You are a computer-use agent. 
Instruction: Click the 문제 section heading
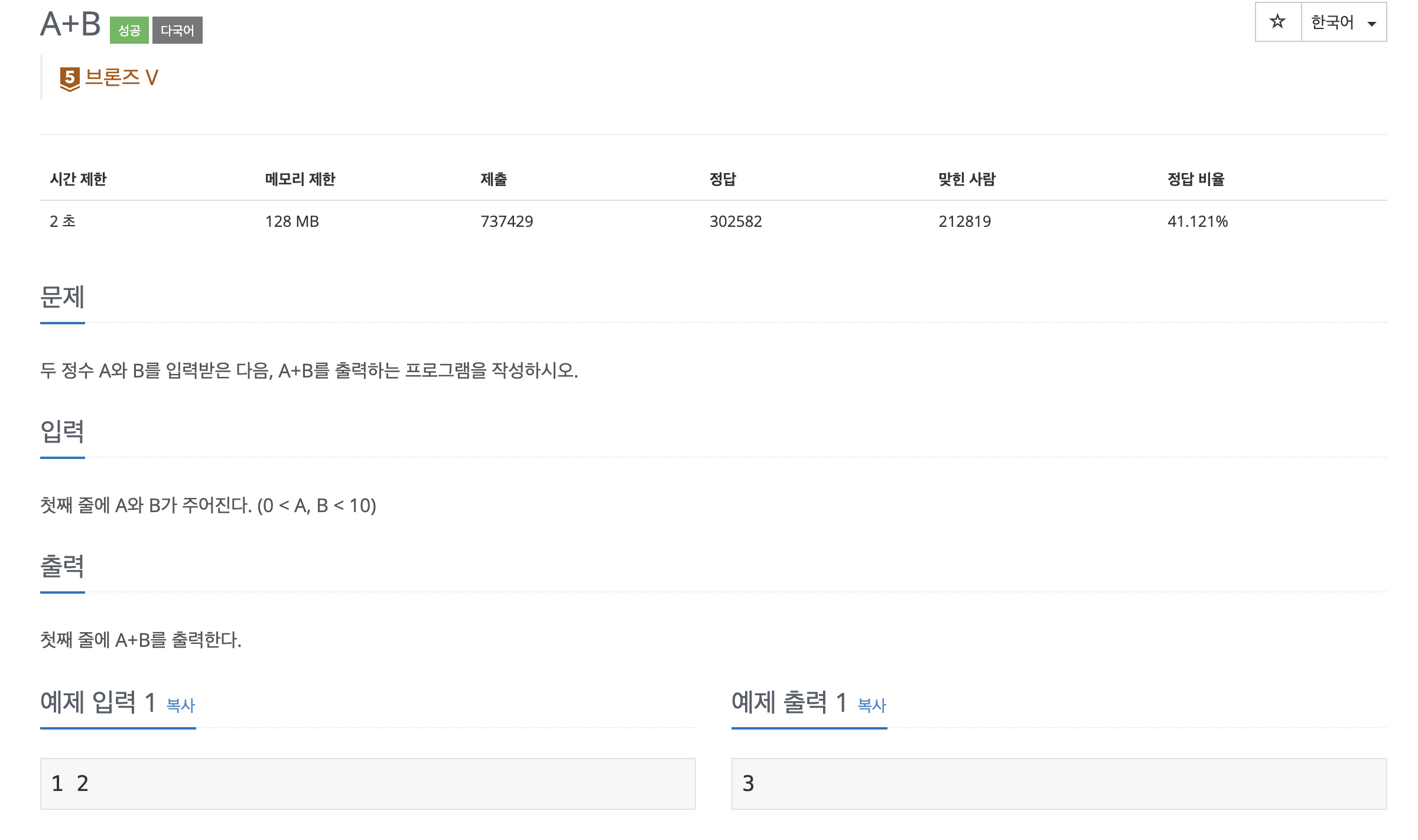pos(63,297)
